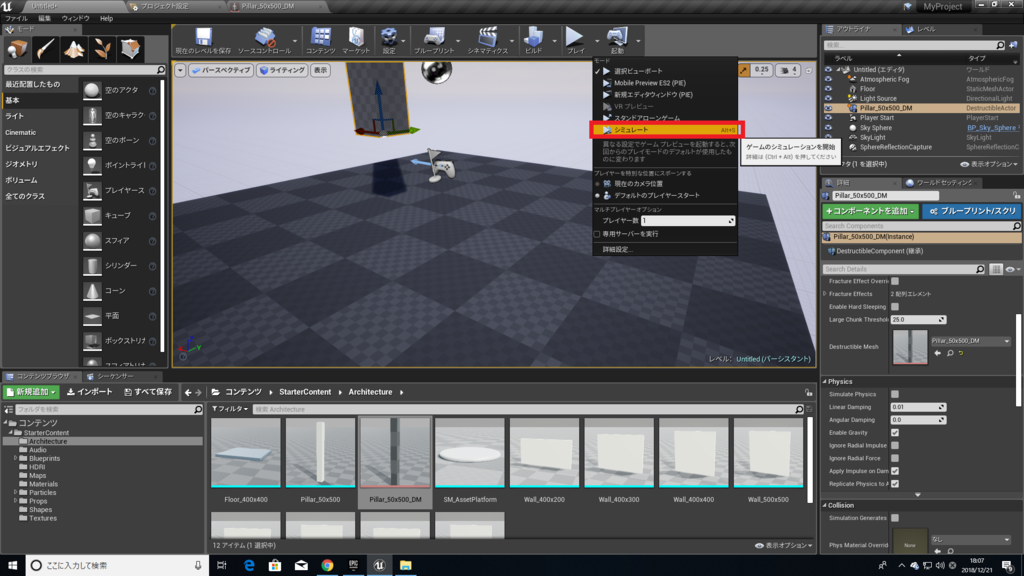Open Settings from the main toolbar

tap(389, 40)
